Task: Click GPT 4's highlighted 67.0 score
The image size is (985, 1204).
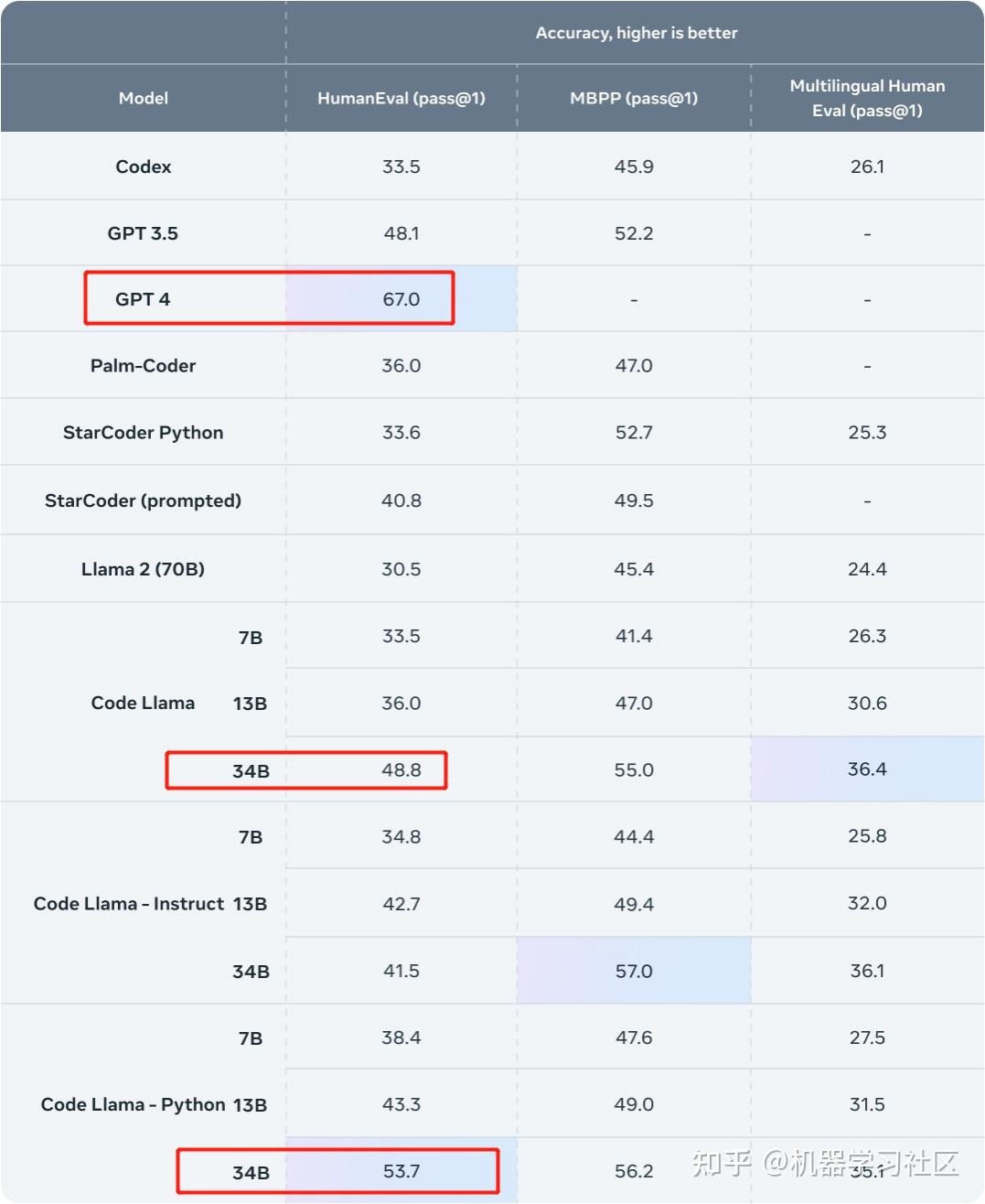Action: point(401,299)
